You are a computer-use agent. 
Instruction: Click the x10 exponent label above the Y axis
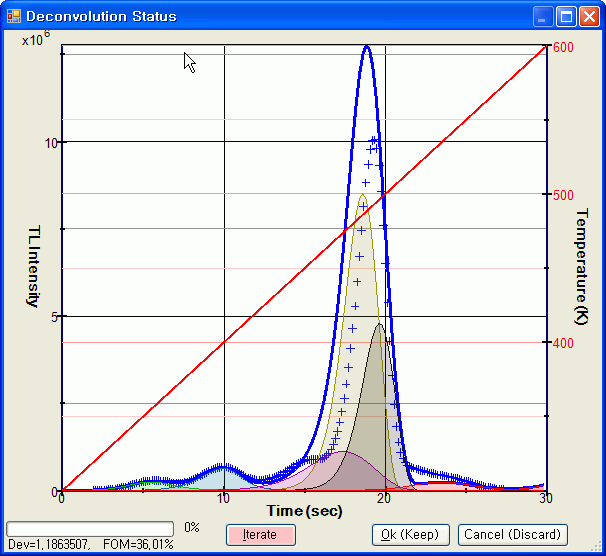[x=35, y=38]
